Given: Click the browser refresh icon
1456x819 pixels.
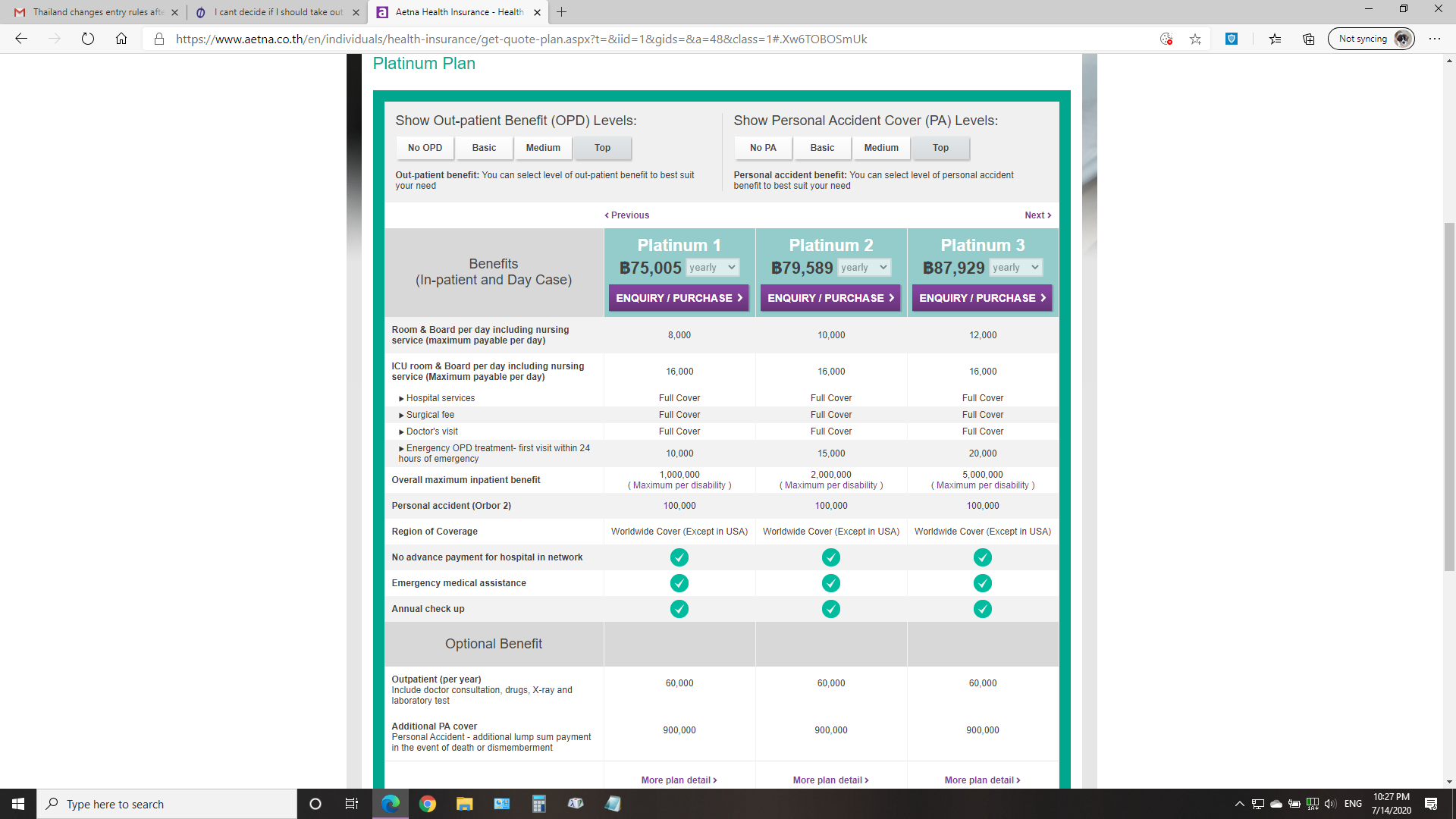Looking at the screenshot, I should pos(88,39).
